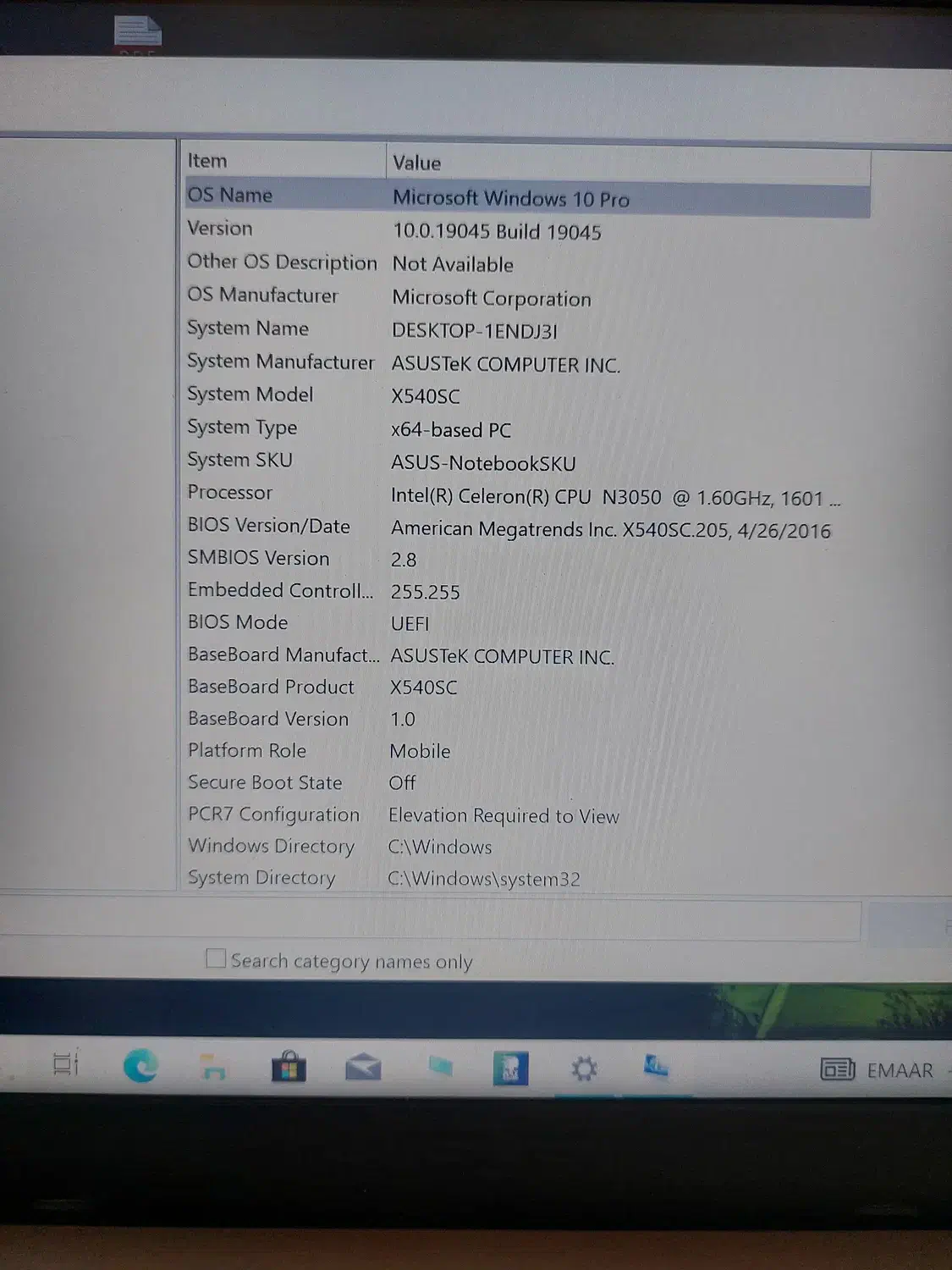Click the '255.255' value

425,593
